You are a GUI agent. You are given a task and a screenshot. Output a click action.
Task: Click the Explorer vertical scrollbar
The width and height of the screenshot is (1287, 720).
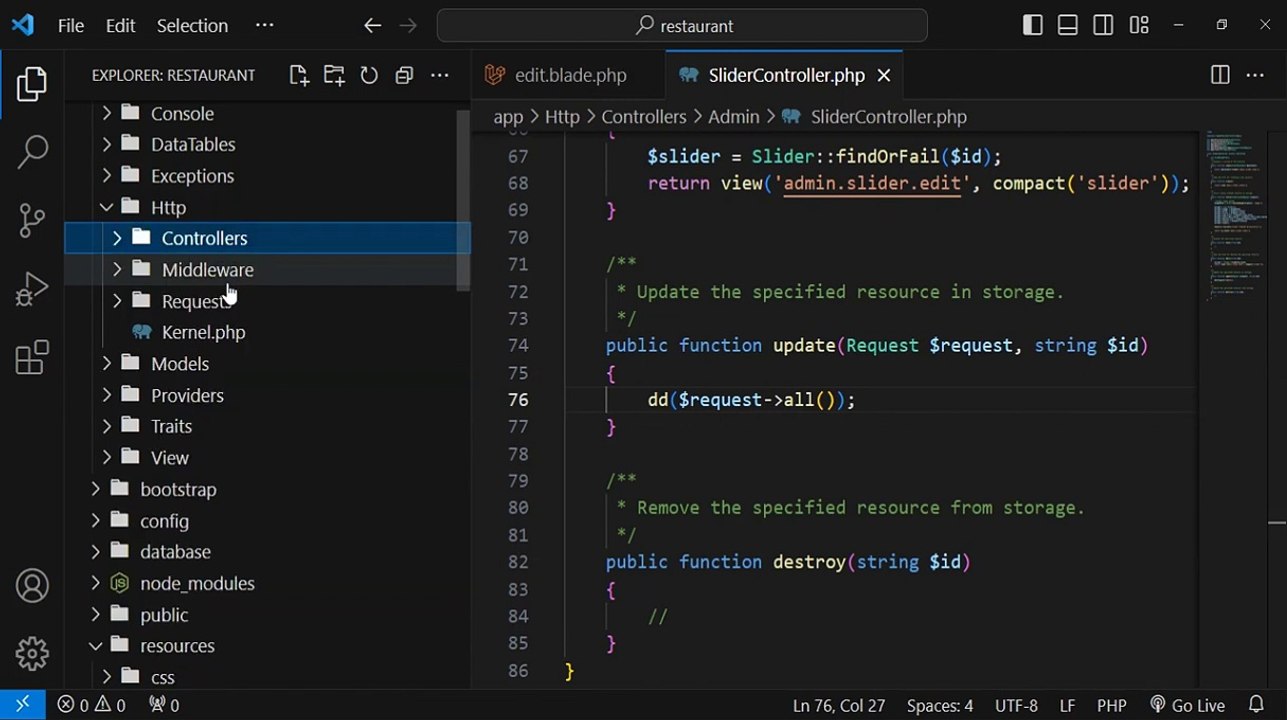pyautogui.click(x=463, y=200)
